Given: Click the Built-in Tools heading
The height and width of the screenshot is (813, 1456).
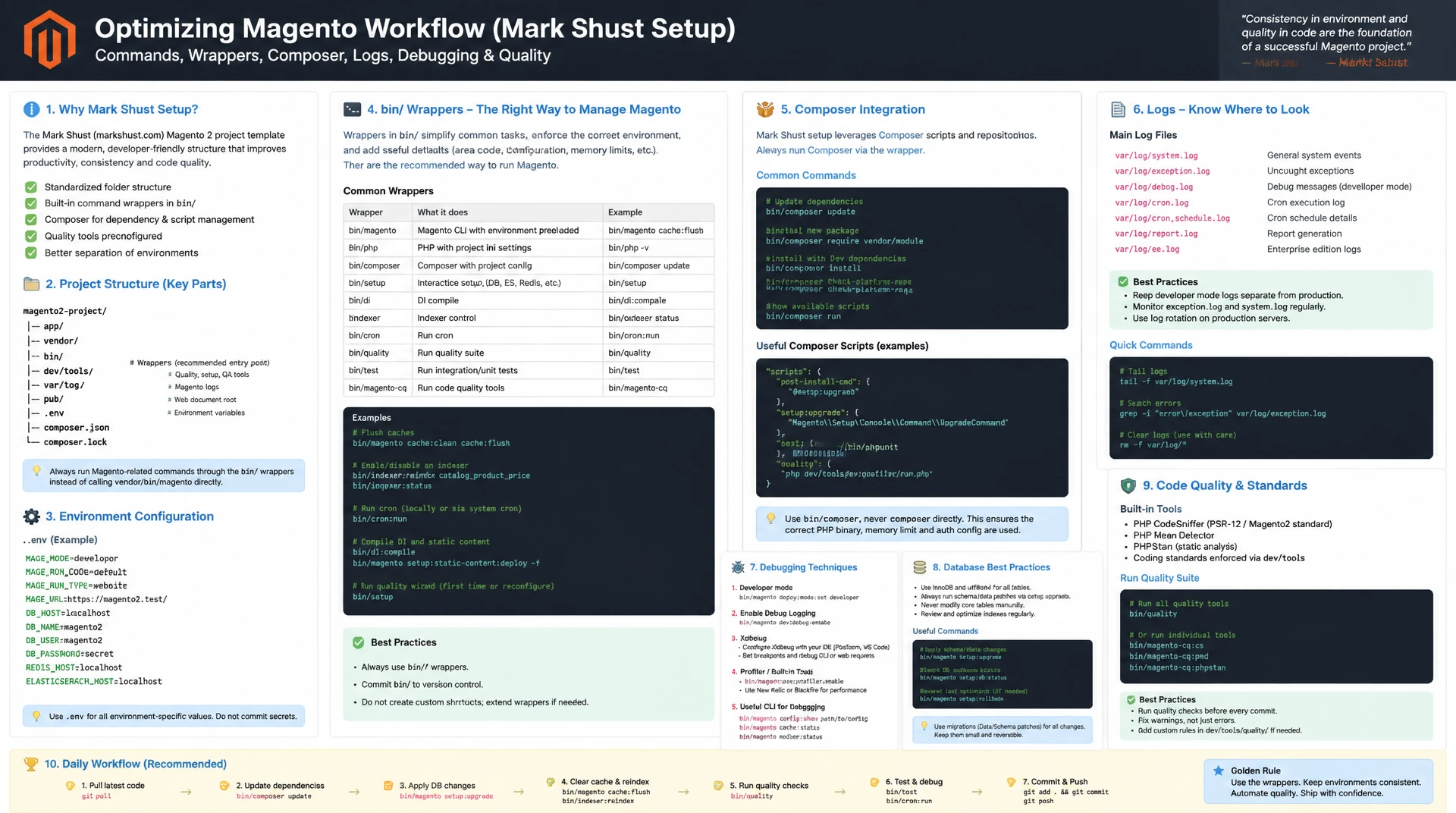Looking at the screenshot, I should click(1151, 509).
